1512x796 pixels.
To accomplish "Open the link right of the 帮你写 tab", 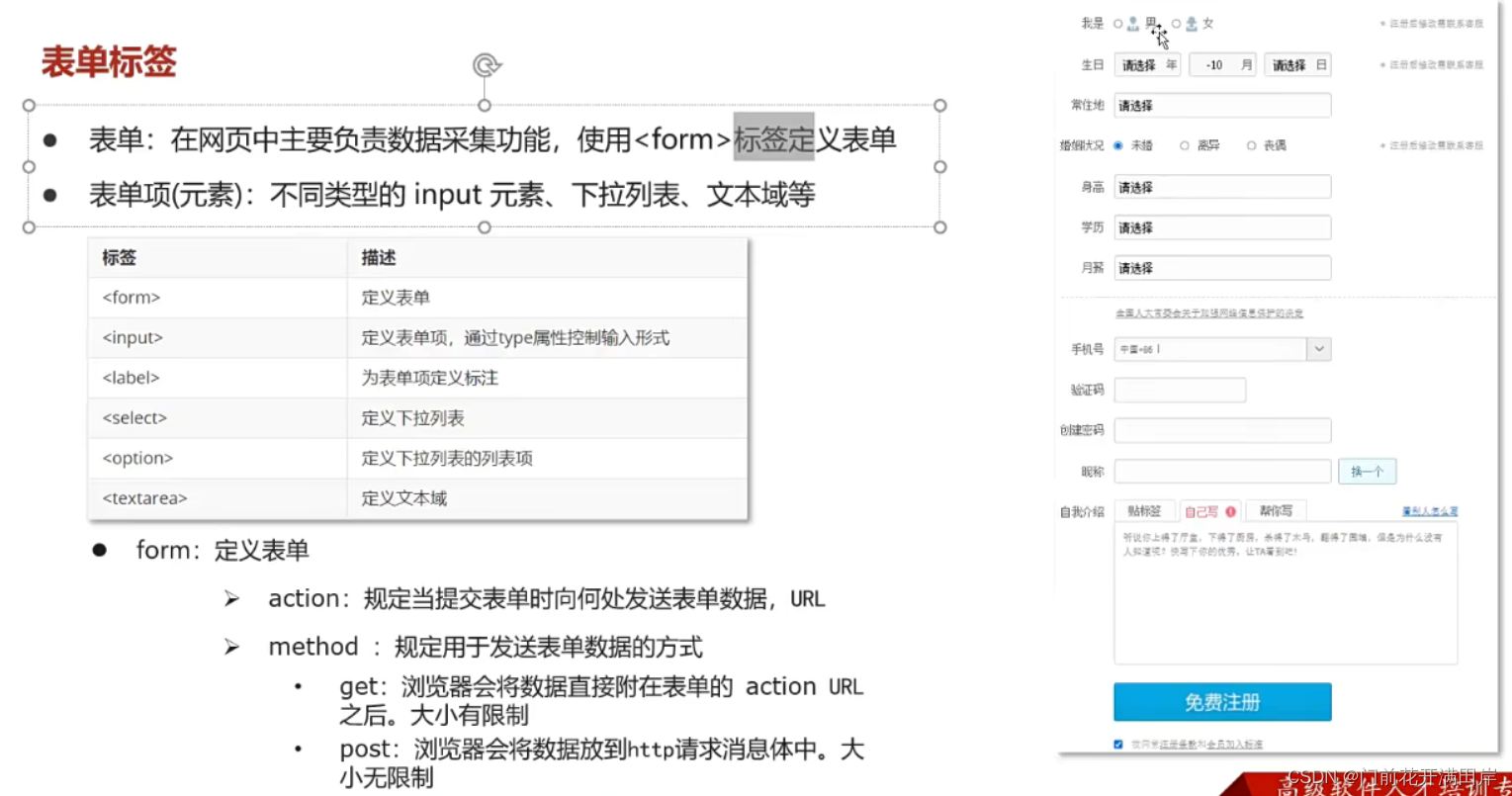I will 1429,511.
